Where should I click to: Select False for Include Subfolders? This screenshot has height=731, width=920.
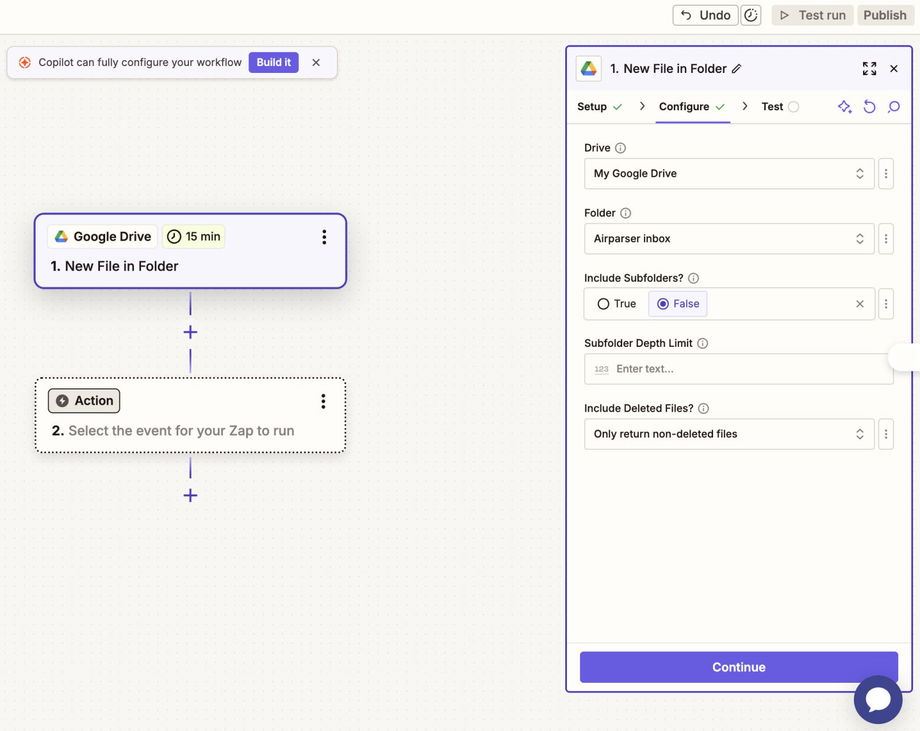678,304
